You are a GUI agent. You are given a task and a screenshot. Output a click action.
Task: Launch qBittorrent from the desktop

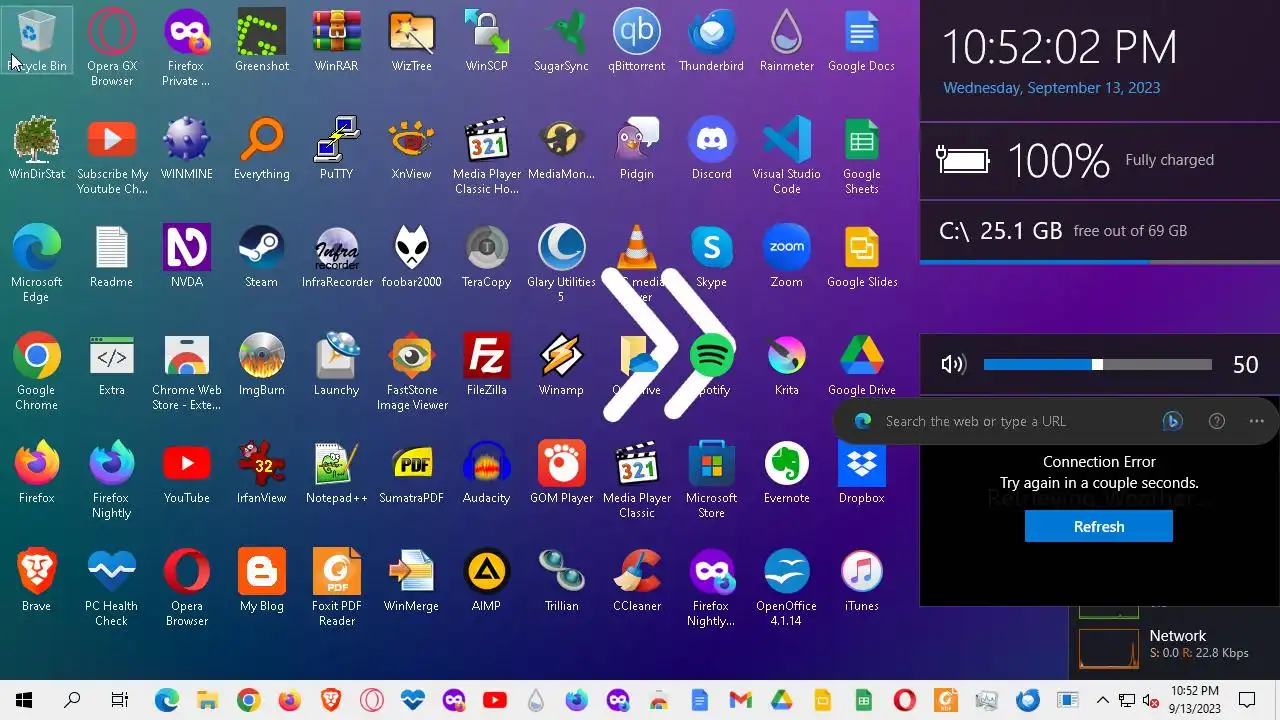tap(637, 41)
